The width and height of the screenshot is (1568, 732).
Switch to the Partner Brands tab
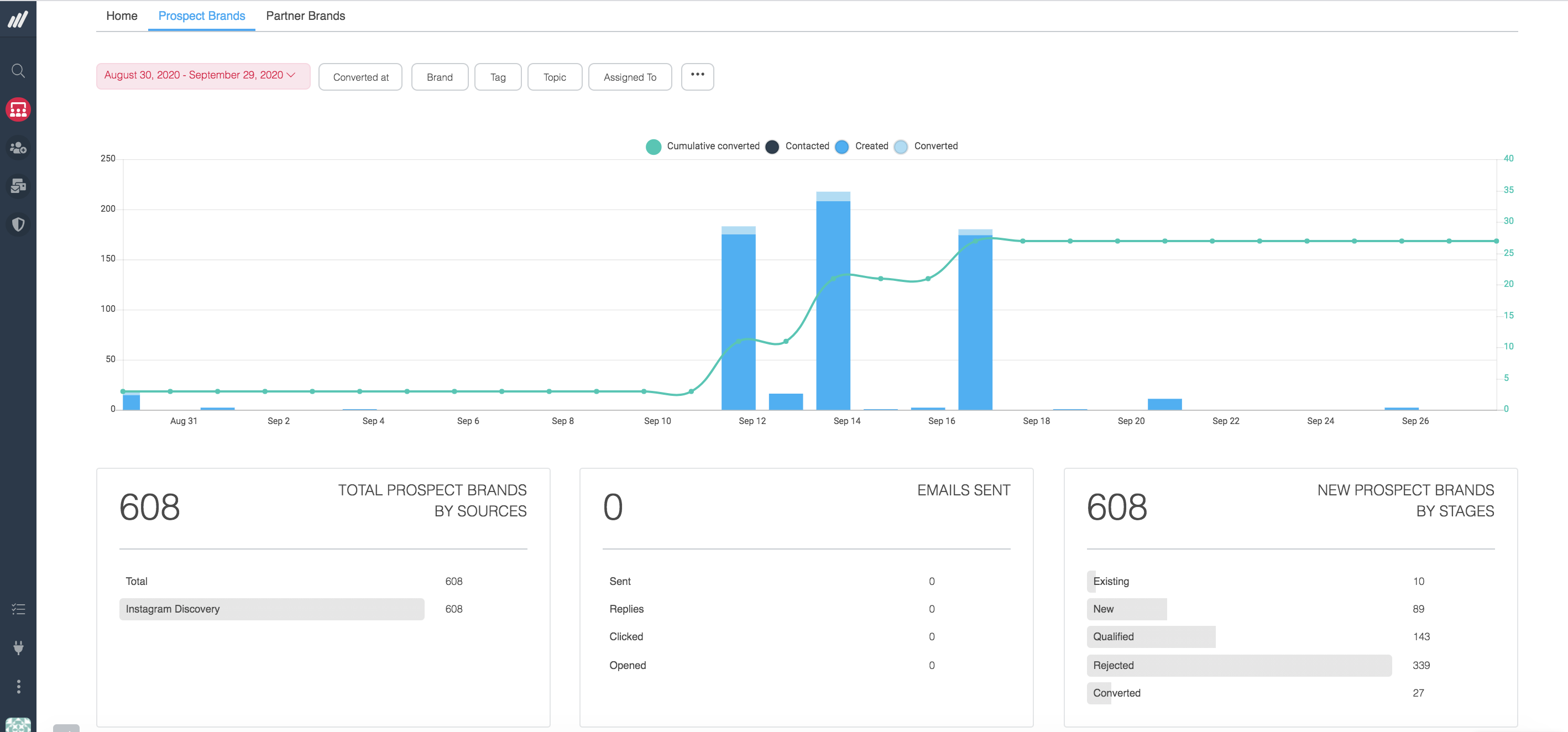305,16
